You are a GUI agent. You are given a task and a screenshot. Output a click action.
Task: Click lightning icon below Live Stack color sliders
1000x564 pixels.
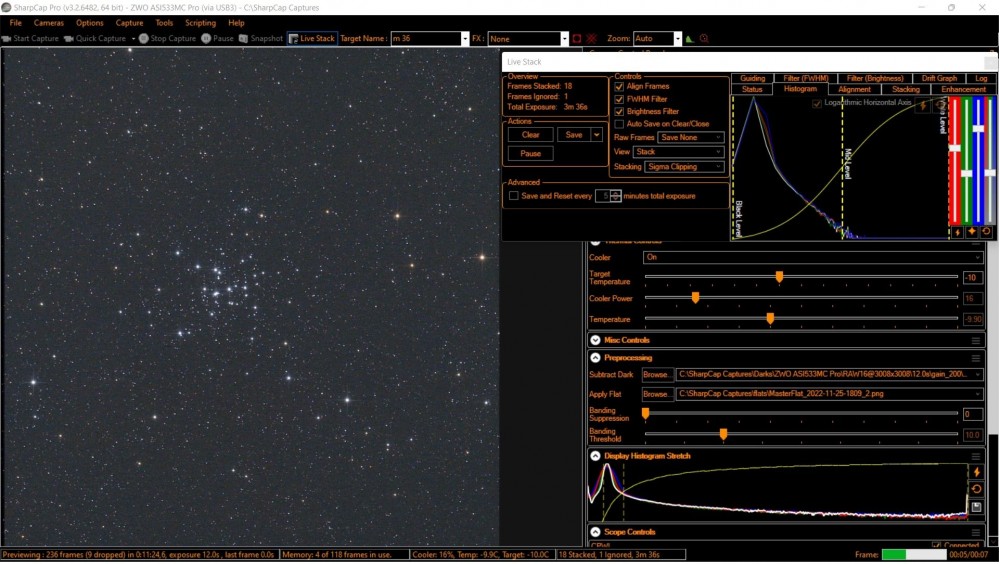tap(957, 232)
